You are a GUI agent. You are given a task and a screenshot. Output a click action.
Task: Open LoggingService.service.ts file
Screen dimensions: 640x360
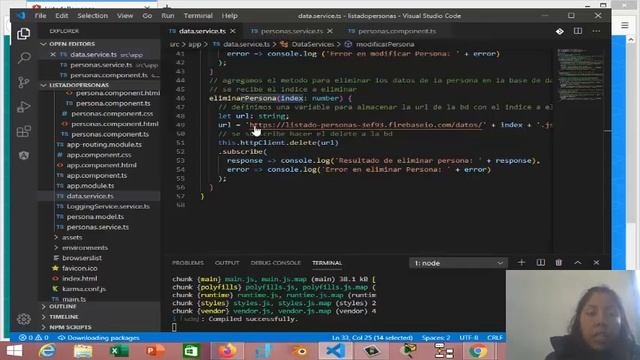point(108,207)
